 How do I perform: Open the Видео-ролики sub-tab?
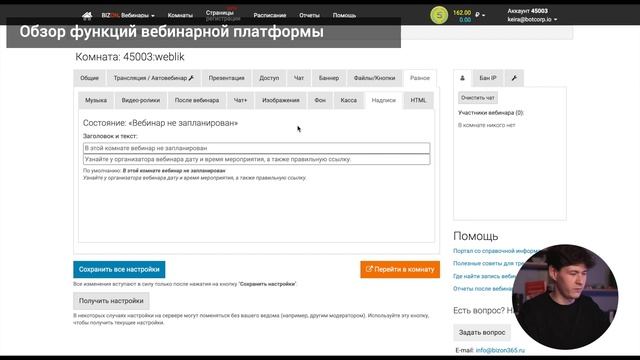coord(141,100)
